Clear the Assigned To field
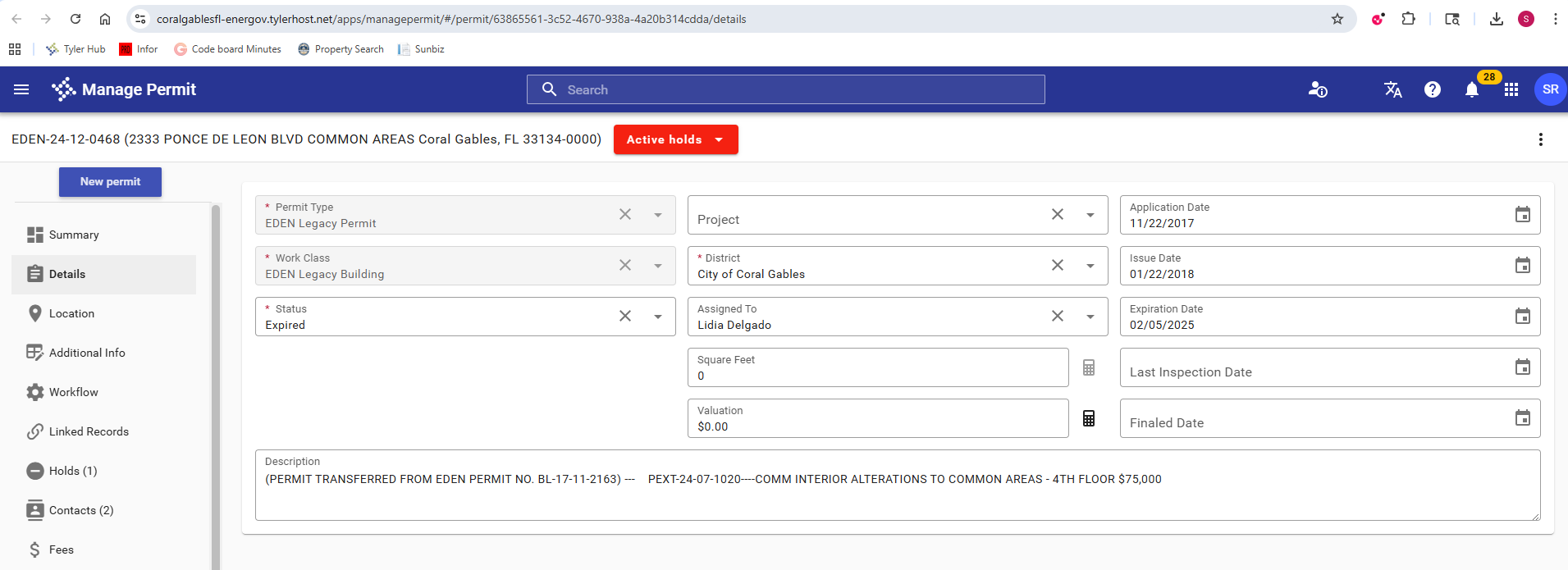 [x=1057, y=317]
